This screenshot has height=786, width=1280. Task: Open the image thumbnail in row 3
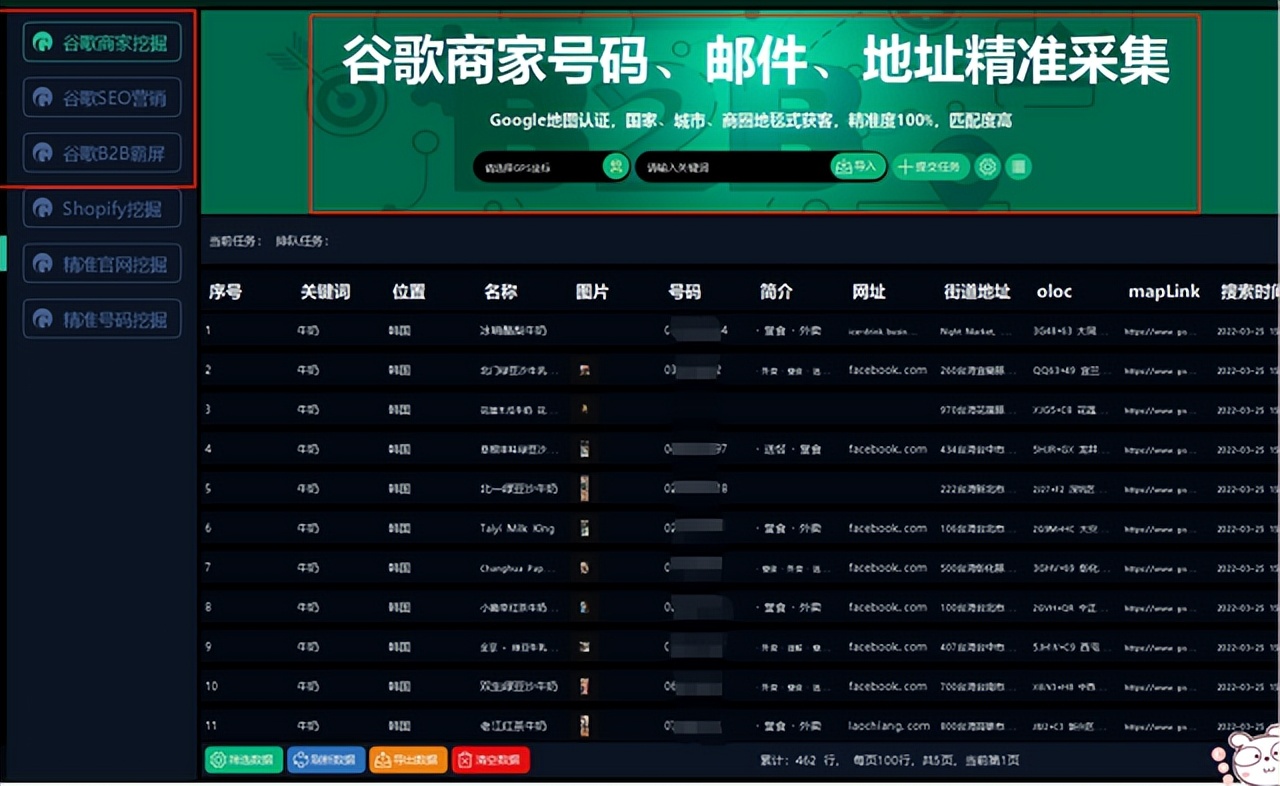[x=584, y=409]
